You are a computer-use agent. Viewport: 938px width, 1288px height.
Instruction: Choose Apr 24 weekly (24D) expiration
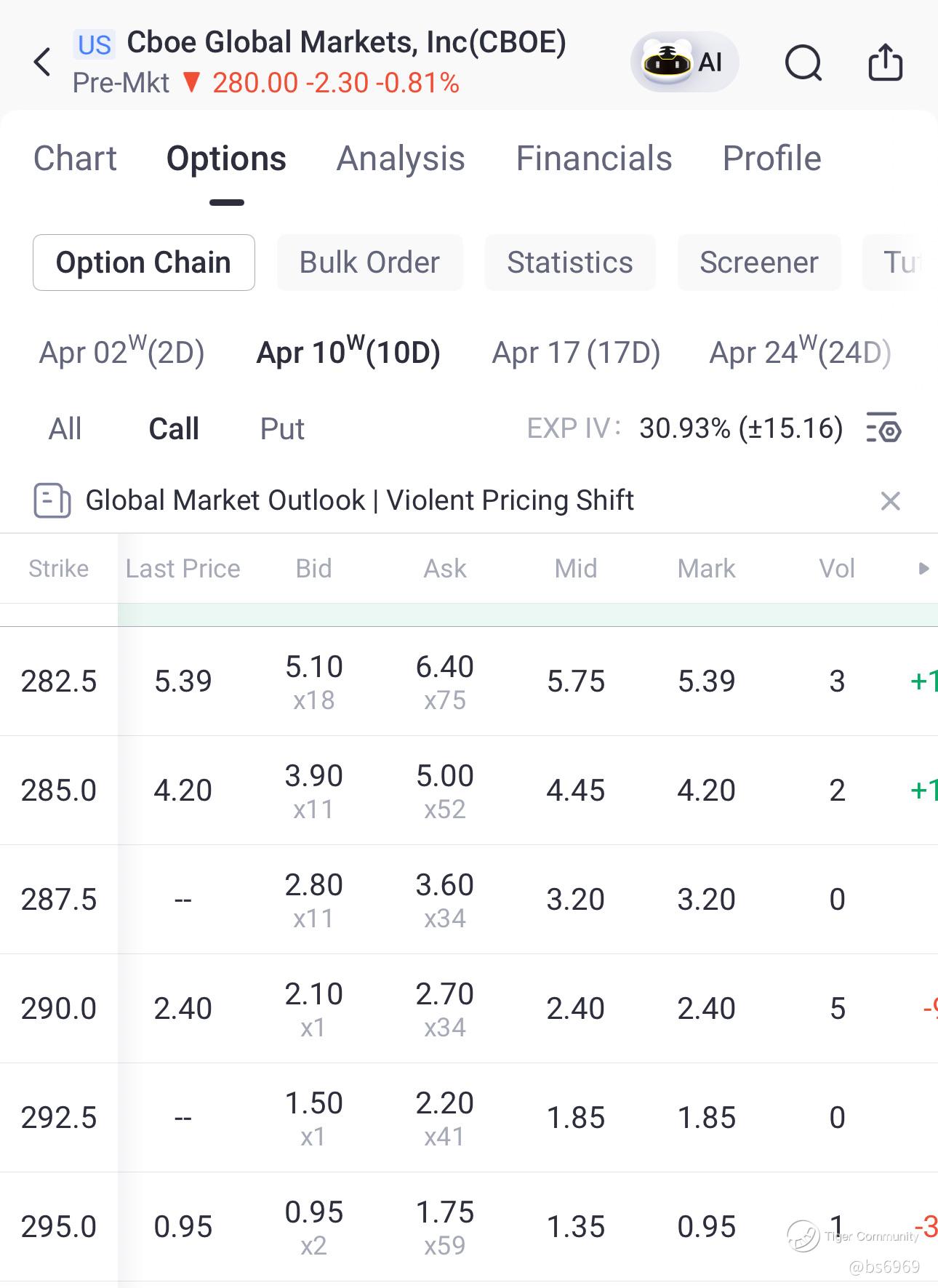[x=800, y=353]
